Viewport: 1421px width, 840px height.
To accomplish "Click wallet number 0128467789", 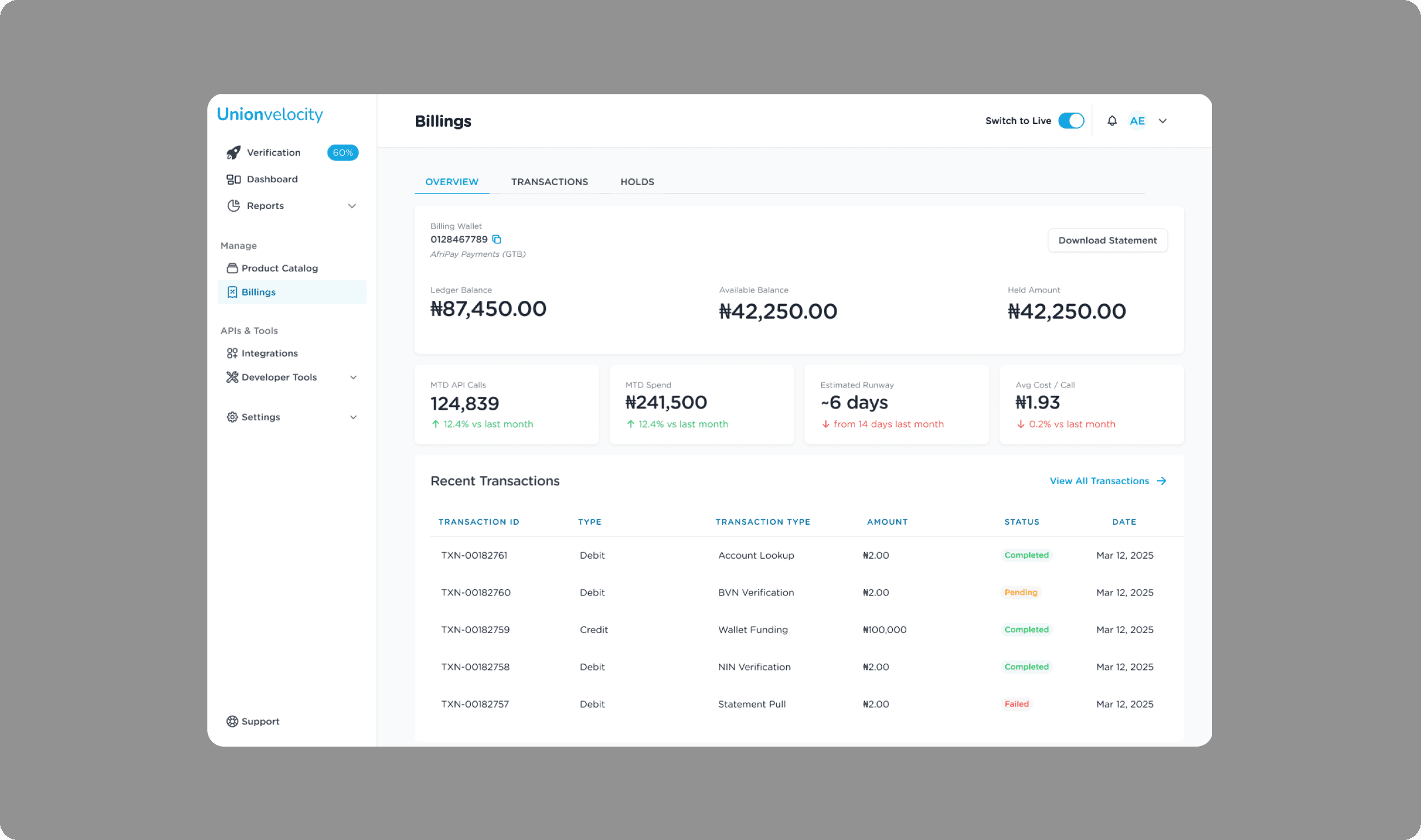I will pyautogui.click(x=459, y=240).
